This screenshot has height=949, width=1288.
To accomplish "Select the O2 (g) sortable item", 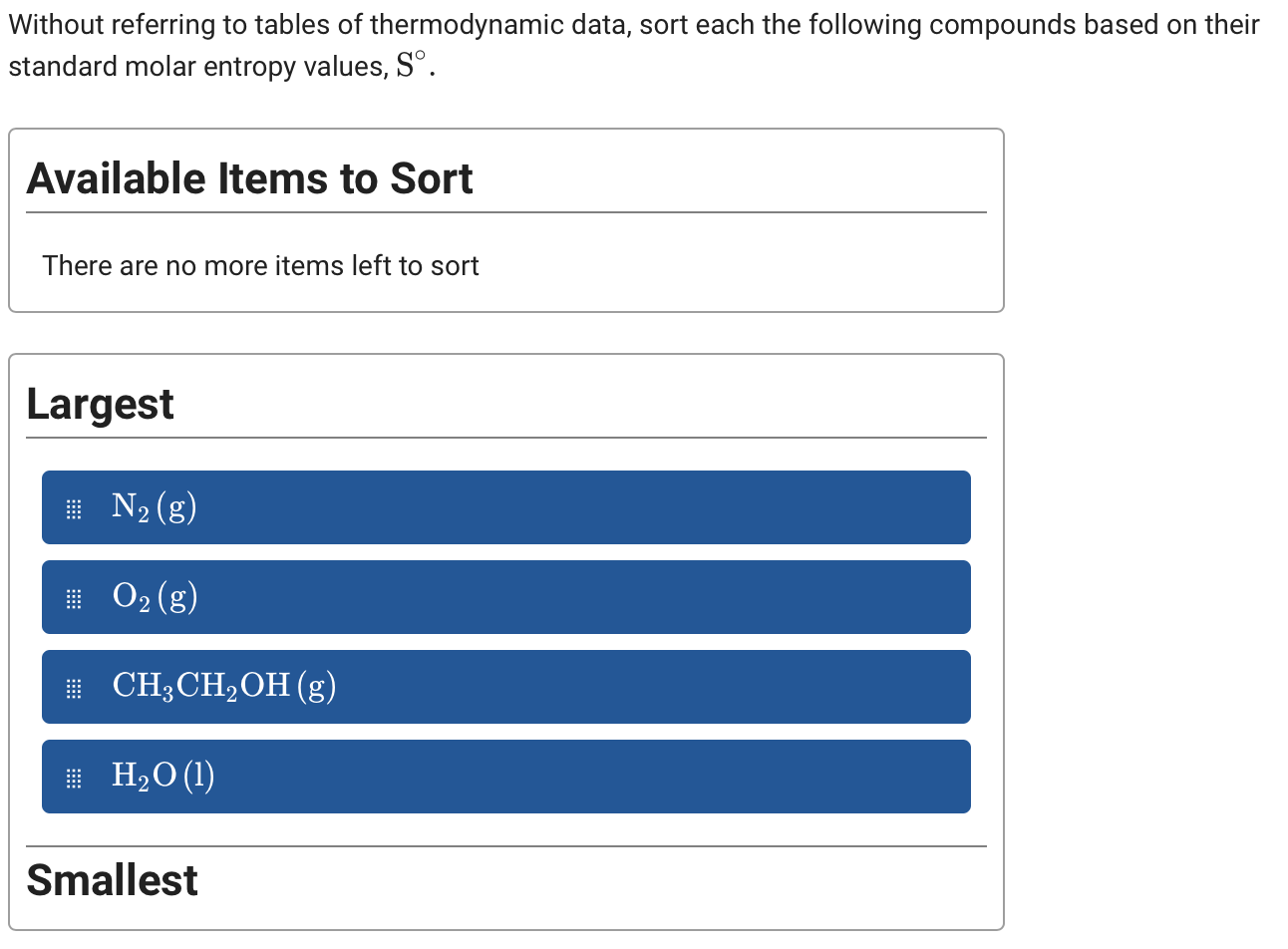I will (505, 597).
